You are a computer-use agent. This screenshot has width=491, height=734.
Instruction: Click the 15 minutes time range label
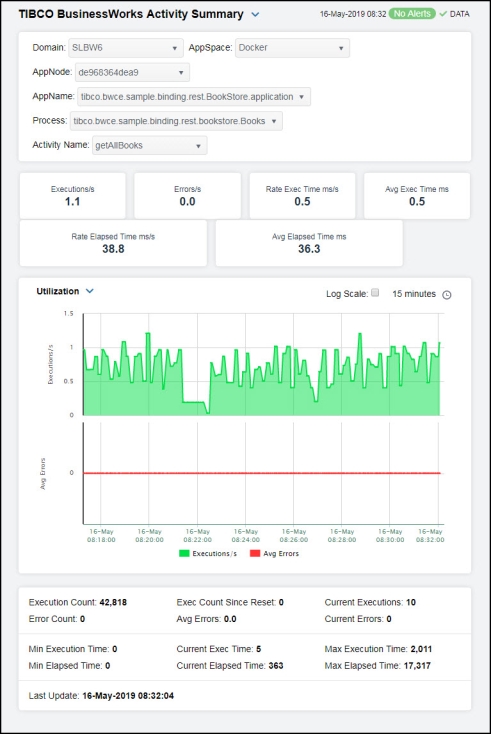coord(414,294)
